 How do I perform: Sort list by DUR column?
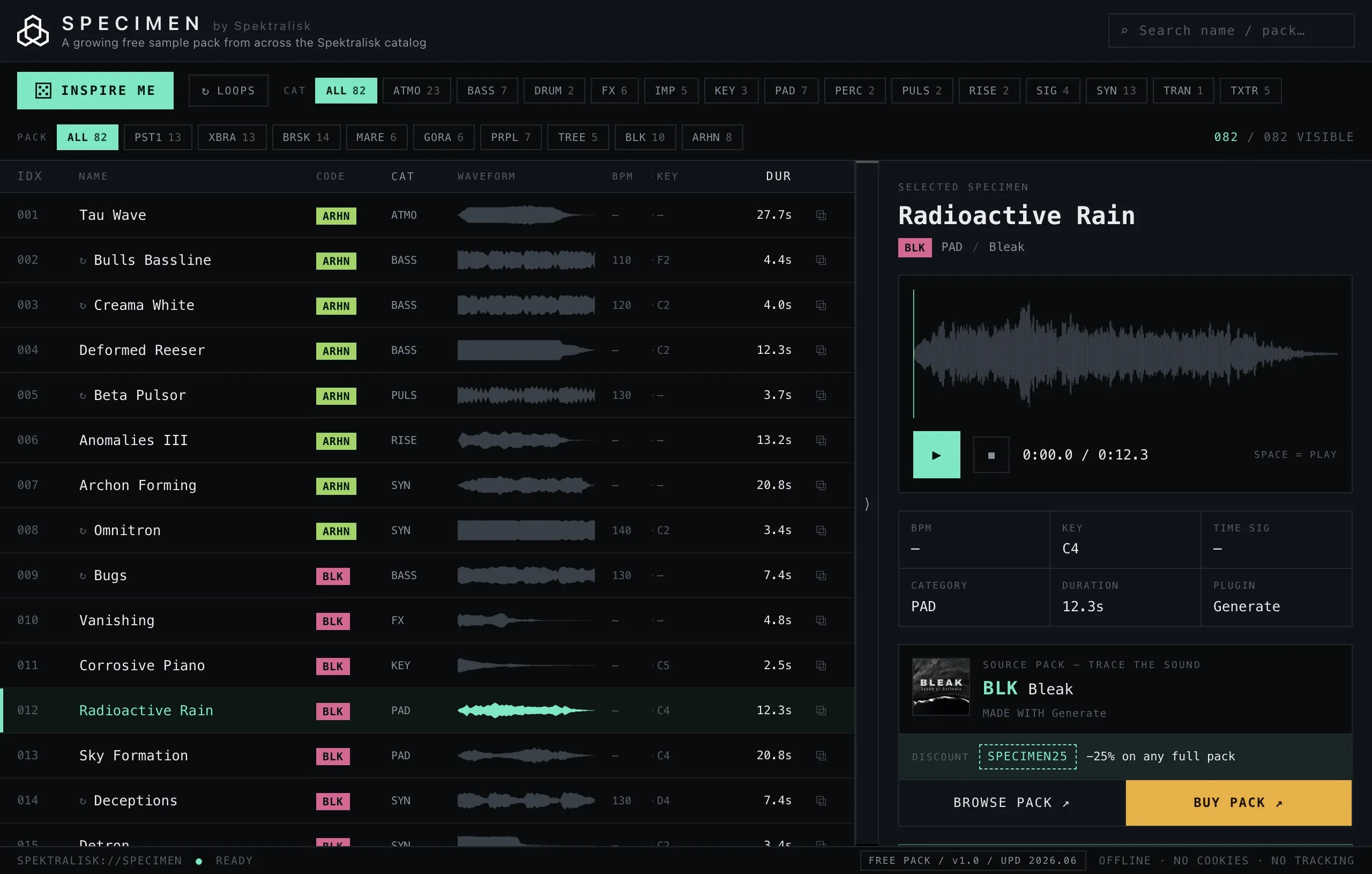(778, 176)
